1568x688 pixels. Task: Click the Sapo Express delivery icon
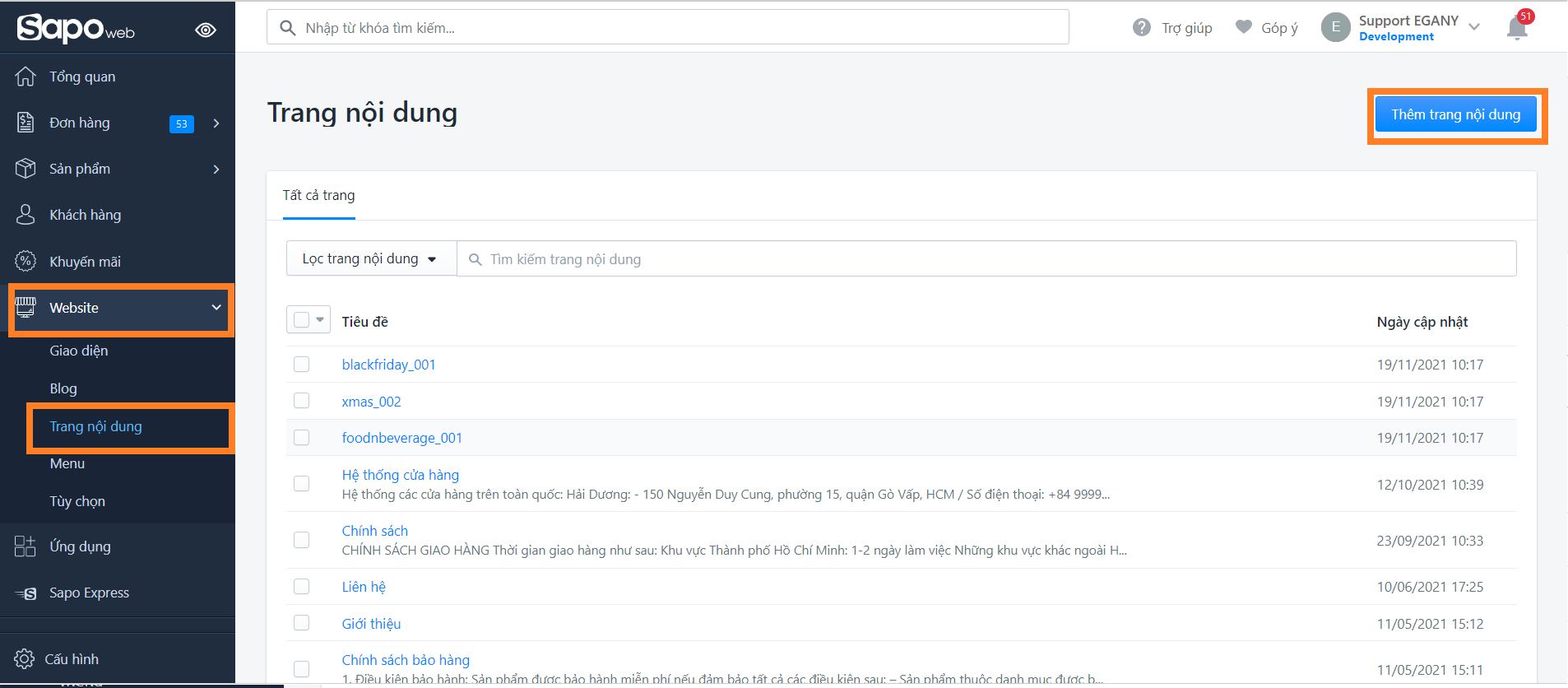(x=26, y=593)
